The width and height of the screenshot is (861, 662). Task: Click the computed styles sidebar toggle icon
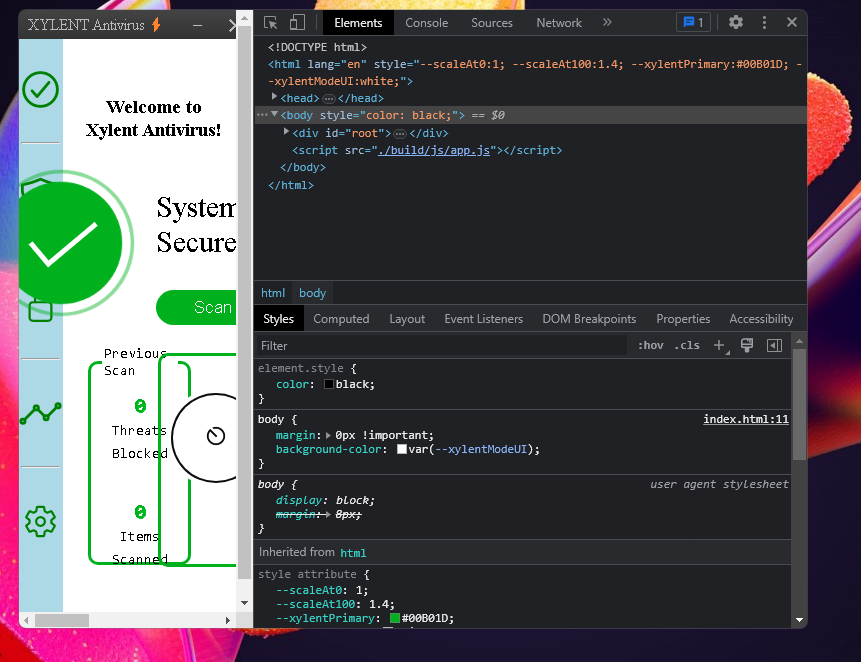tap(773, 345)
